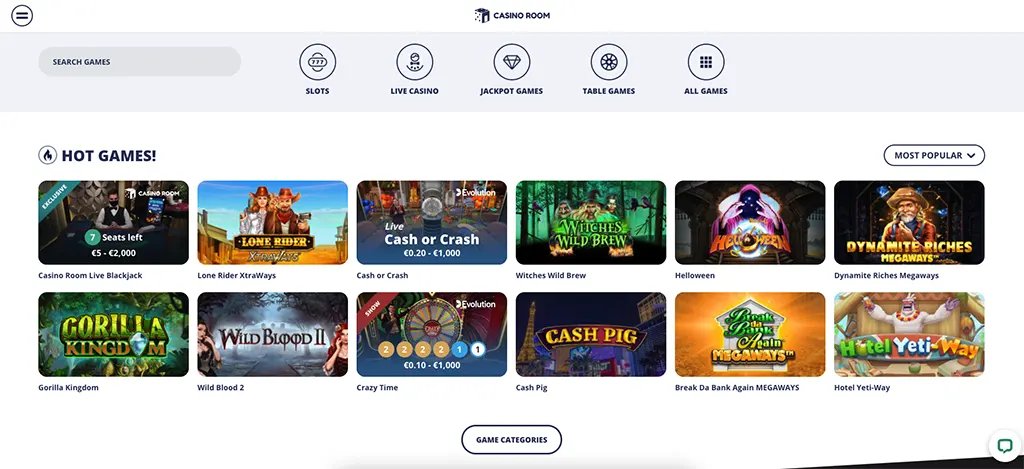This screenshot has width=1024, height=469.
Task: Open the Table Games roulette icon
Action: 609,62
